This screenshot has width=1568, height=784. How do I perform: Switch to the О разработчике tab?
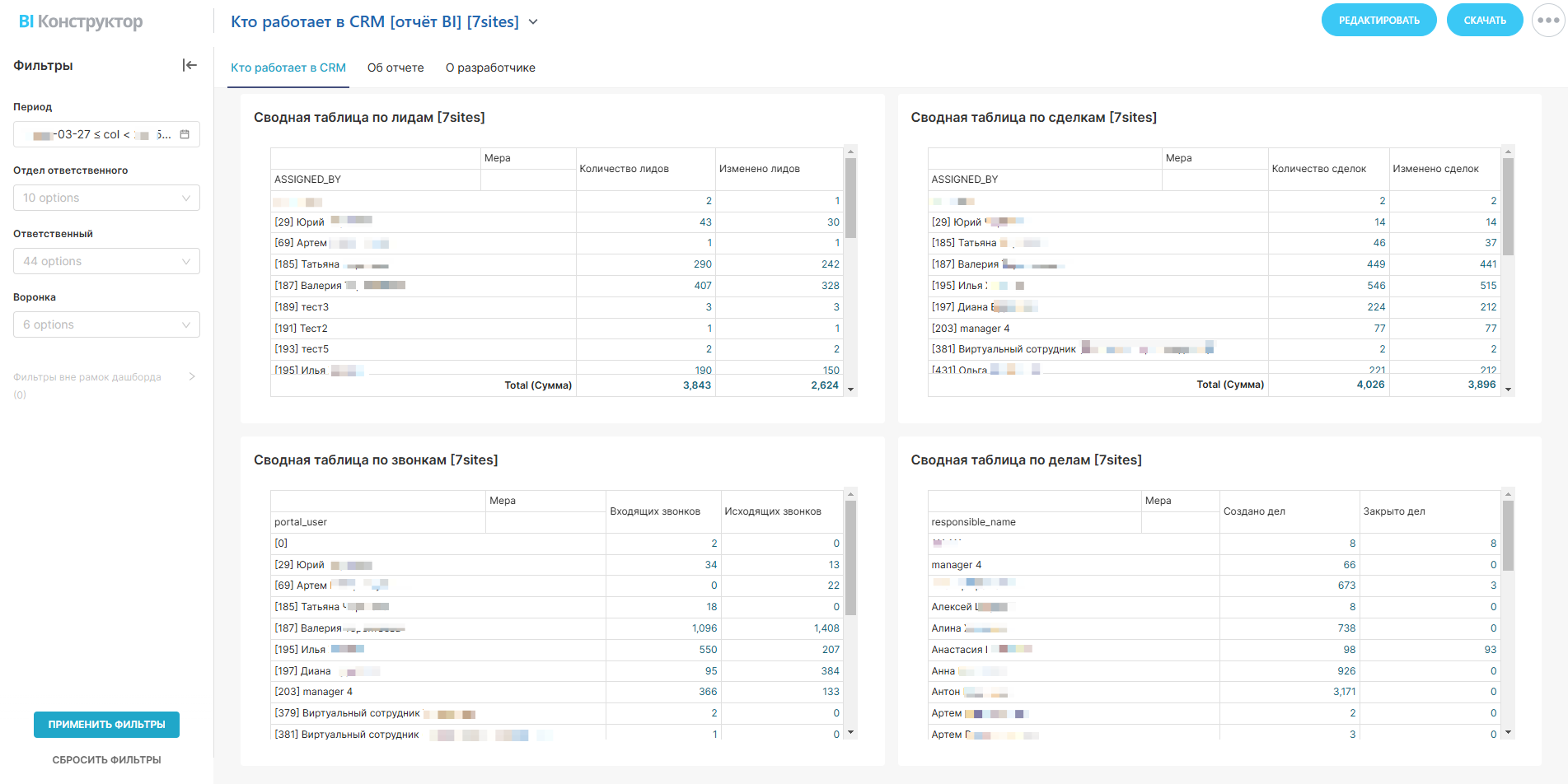pyautogui.click(x=490, y=68)
